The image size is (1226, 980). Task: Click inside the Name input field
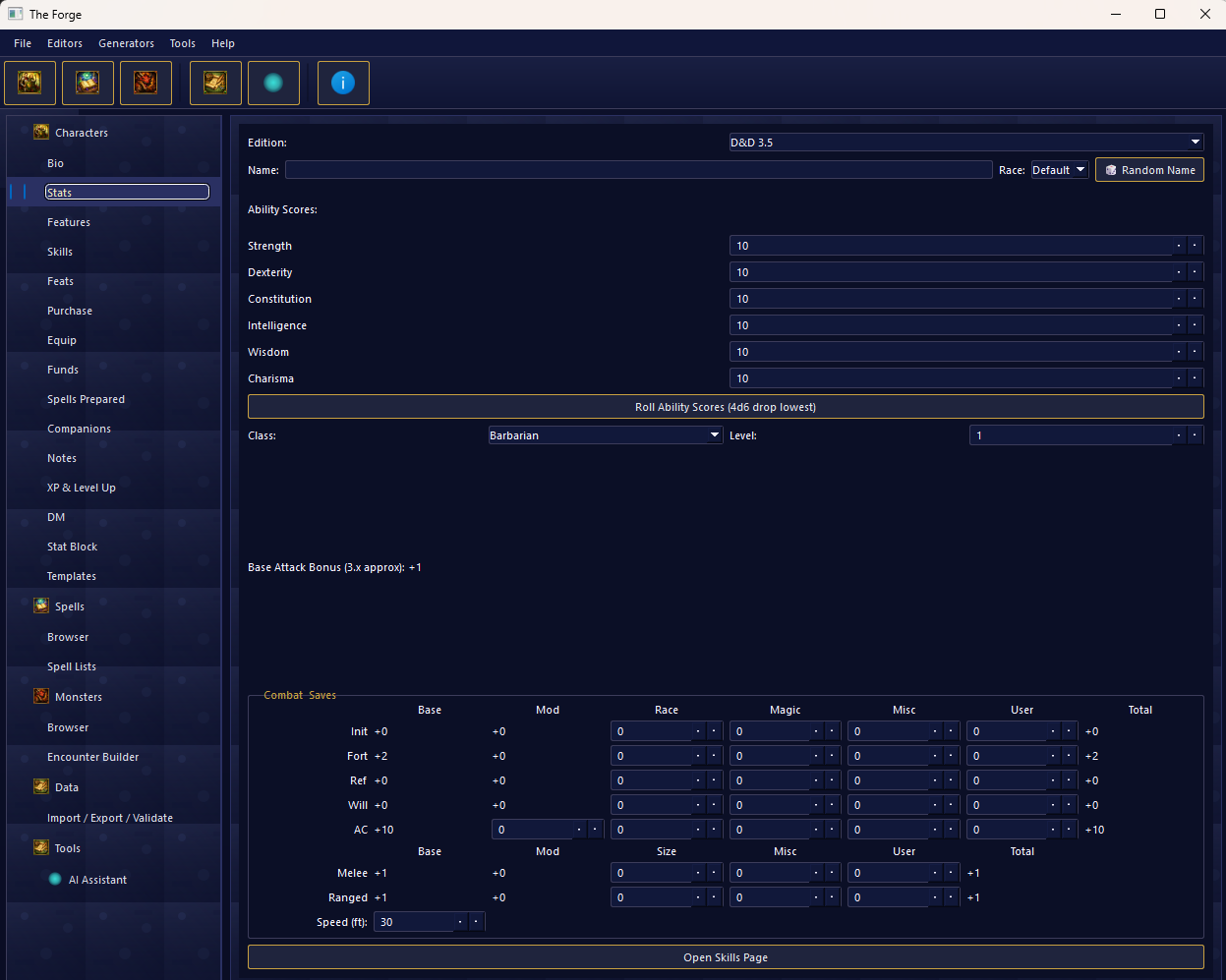pyautogui.click(x=639, y=169)
